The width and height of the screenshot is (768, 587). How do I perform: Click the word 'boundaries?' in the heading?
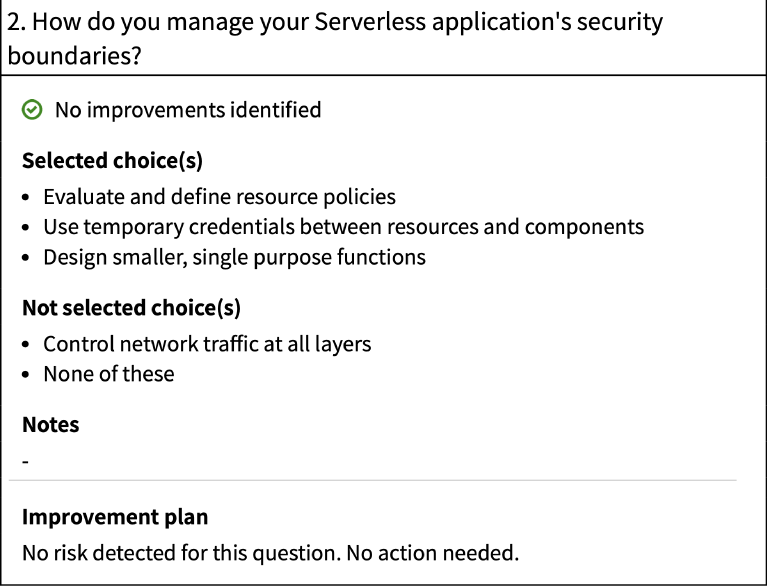point(73,54)
